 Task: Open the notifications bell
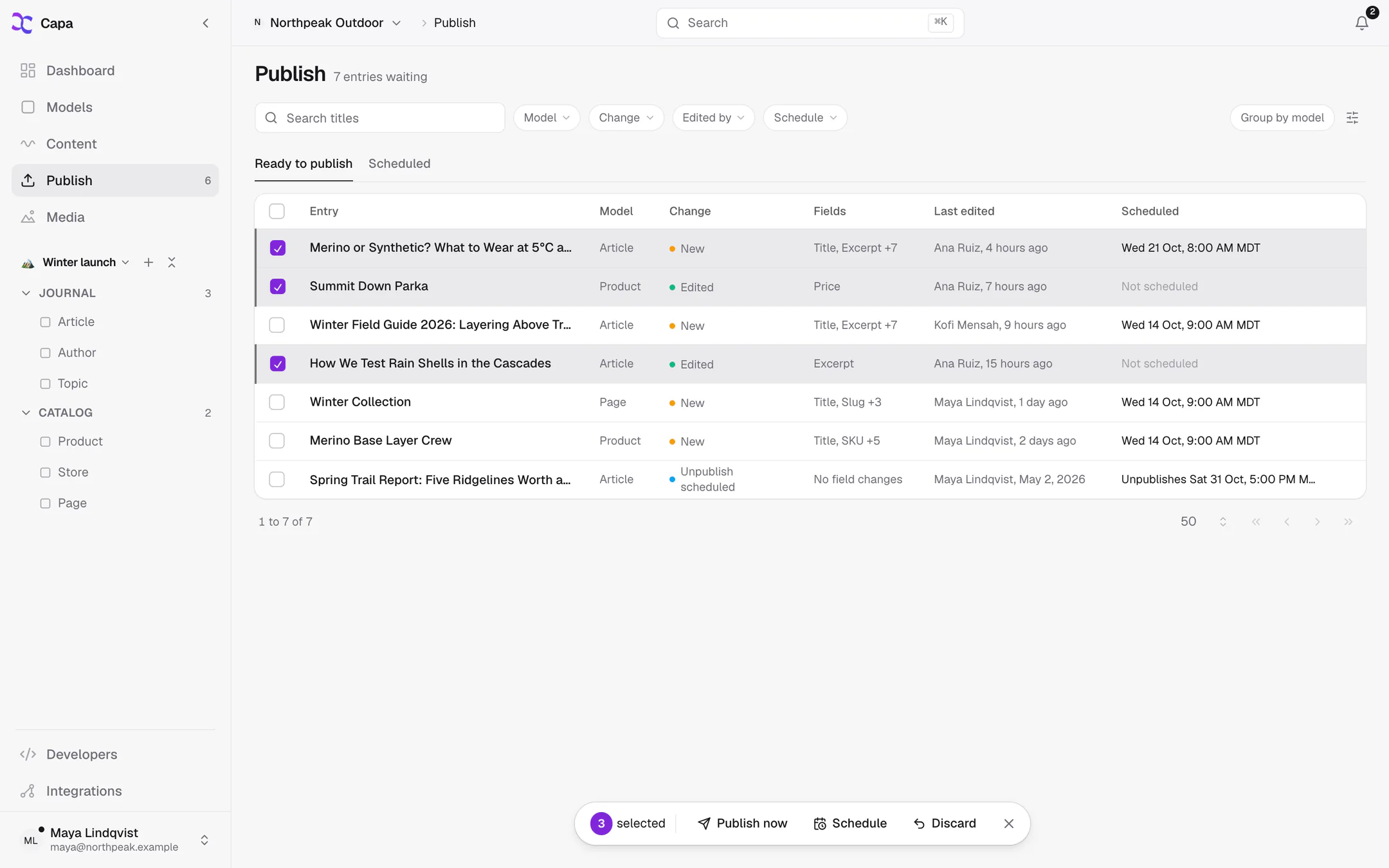pos(1361,23)
